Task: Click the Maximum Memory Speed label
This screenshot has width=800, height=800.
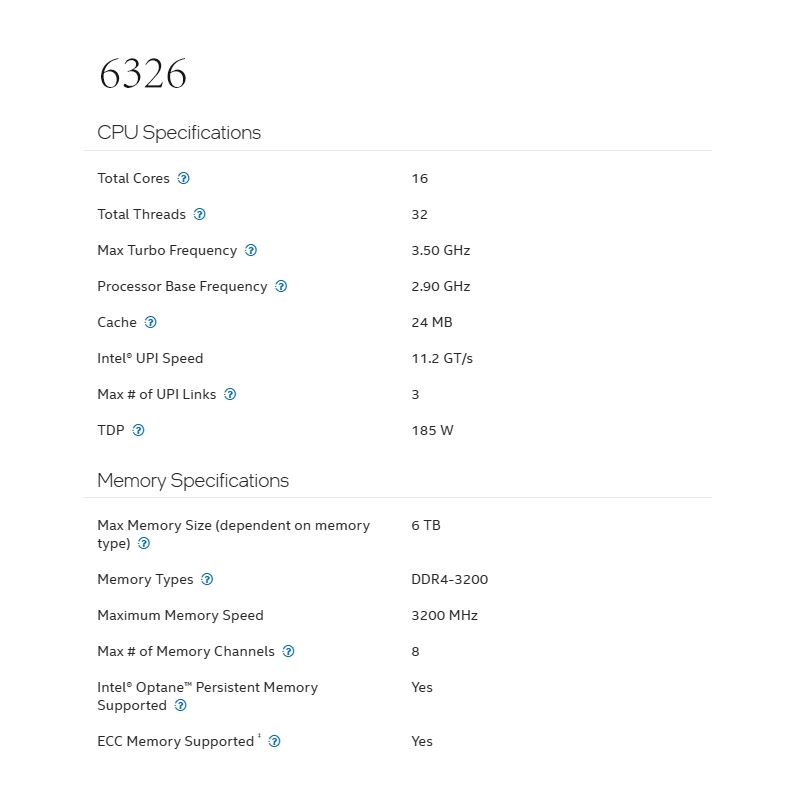Action: 180,615
